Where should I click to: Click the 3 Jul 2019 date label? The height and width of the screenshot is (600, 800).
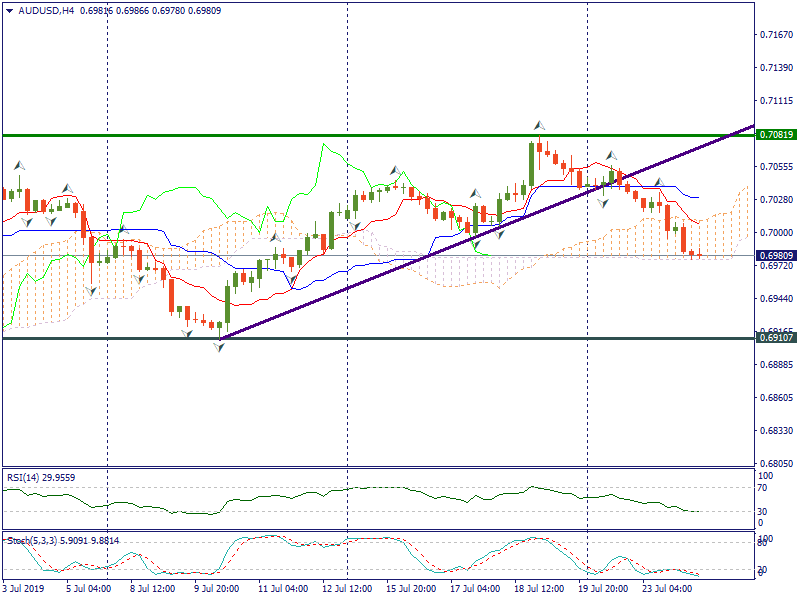pos(25,590)
